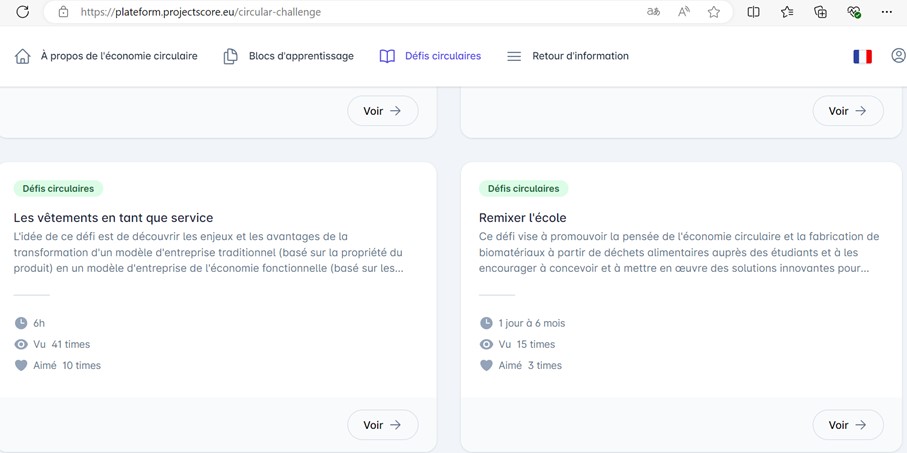Viewport: 907px width, 453px height.
Task: Bookmark page with the star icon
Action: [714, 12]
